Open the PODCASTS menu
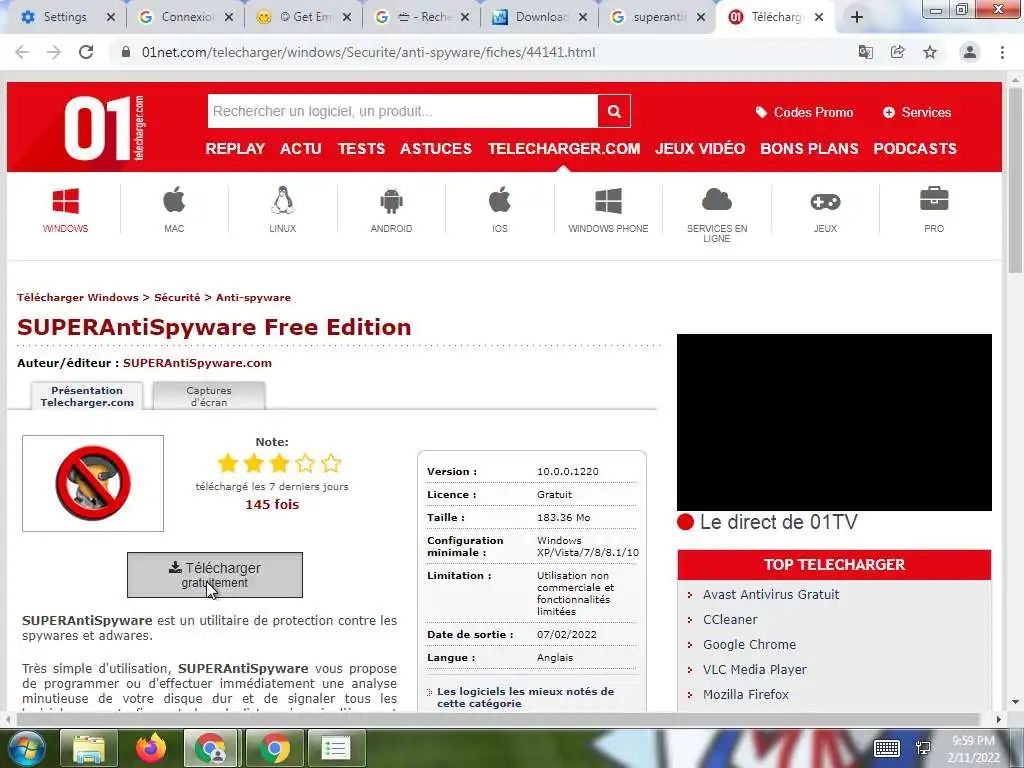This screenshot has height=768, width=1024. [915, 148]
